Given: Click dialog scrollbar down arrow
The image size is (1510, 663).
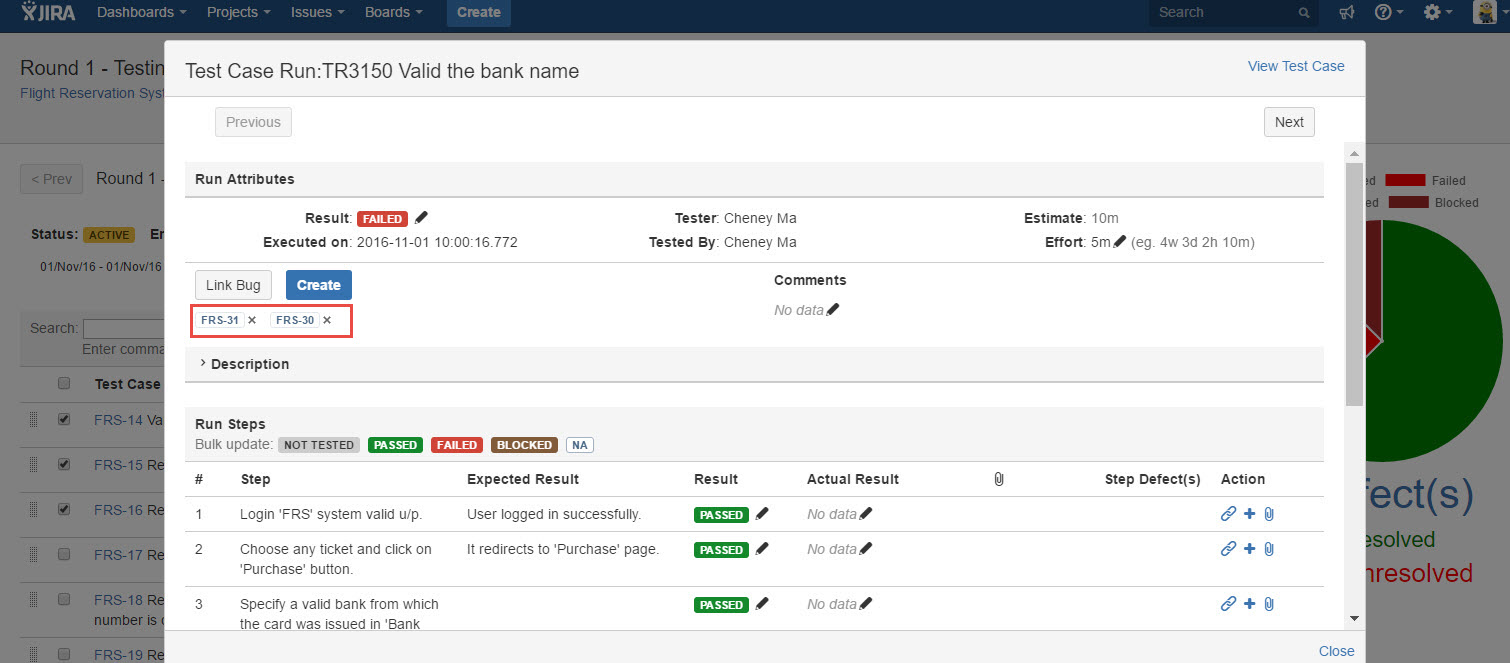Looking at the screenshot, I should [1354, 618].
